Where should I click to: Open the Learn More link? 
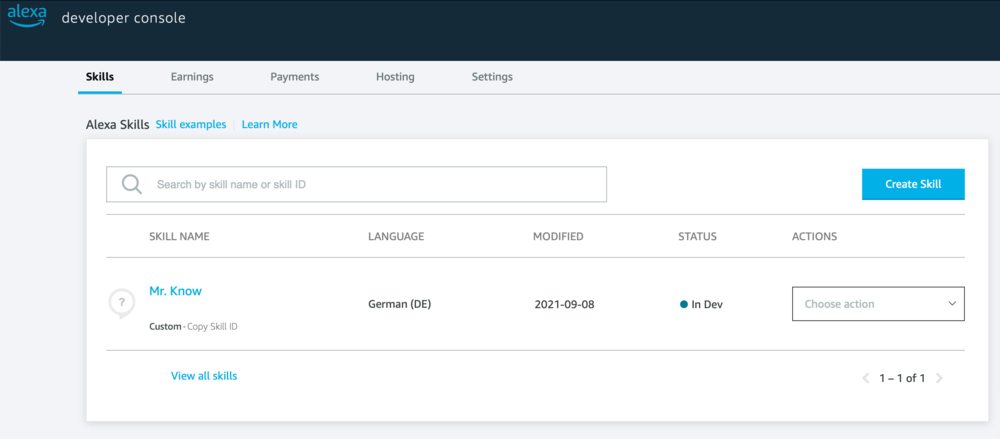269,124
